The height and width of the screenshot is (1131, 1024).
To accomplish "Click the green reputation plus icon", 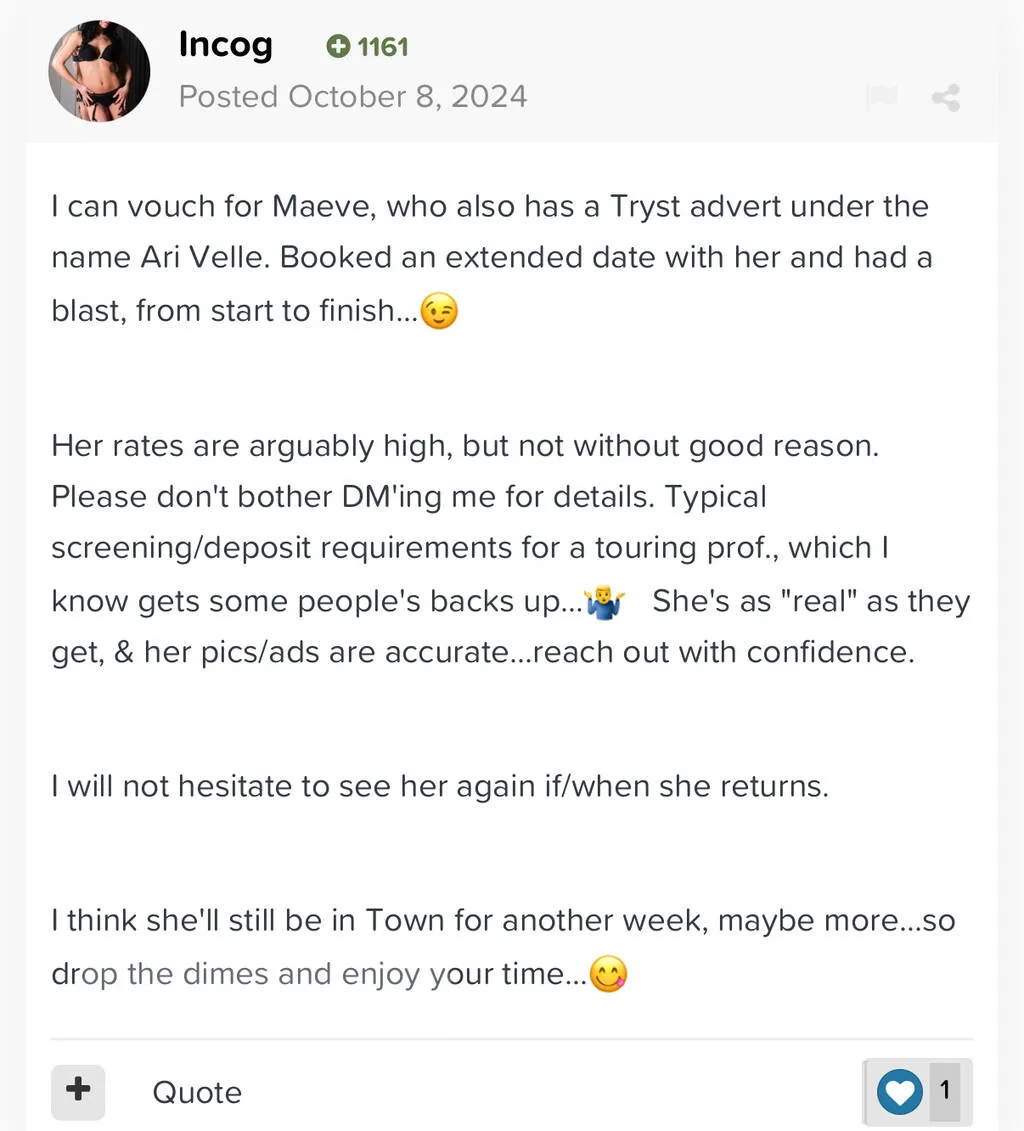I will click(338, 46).
